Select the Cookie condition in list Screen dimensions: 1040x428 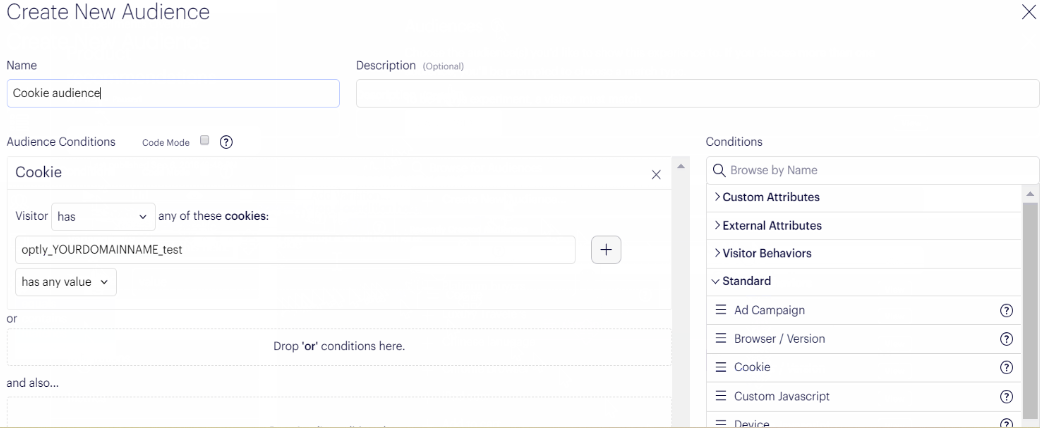click(752, 368)
